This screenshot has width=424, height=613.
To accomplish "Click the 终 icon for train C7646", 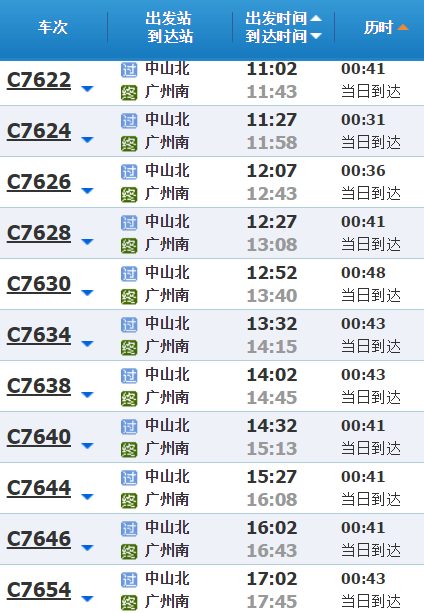I will coord(129,551).
